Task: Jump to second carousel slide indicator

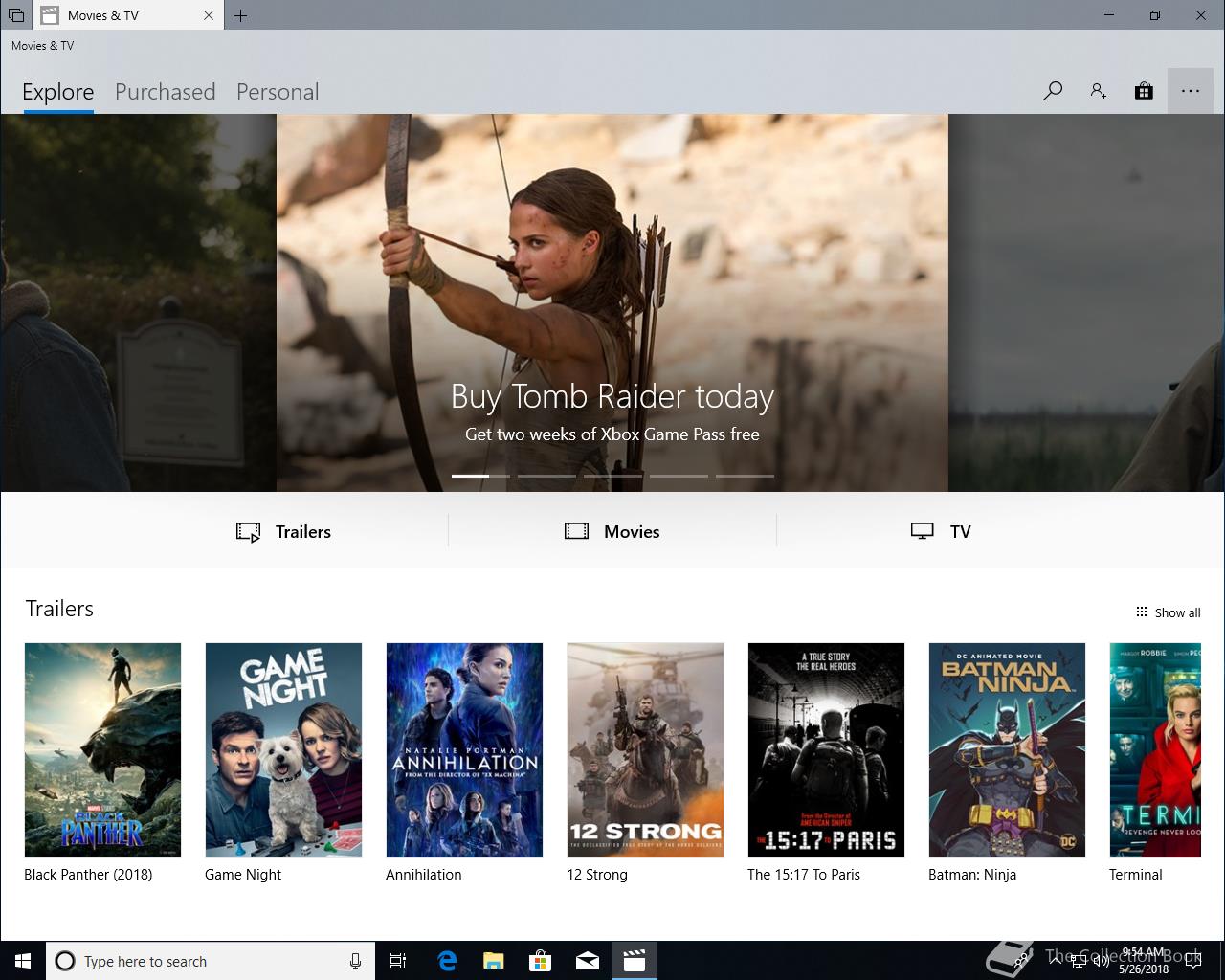Action: pyautogui.click(x=546, y=476)
